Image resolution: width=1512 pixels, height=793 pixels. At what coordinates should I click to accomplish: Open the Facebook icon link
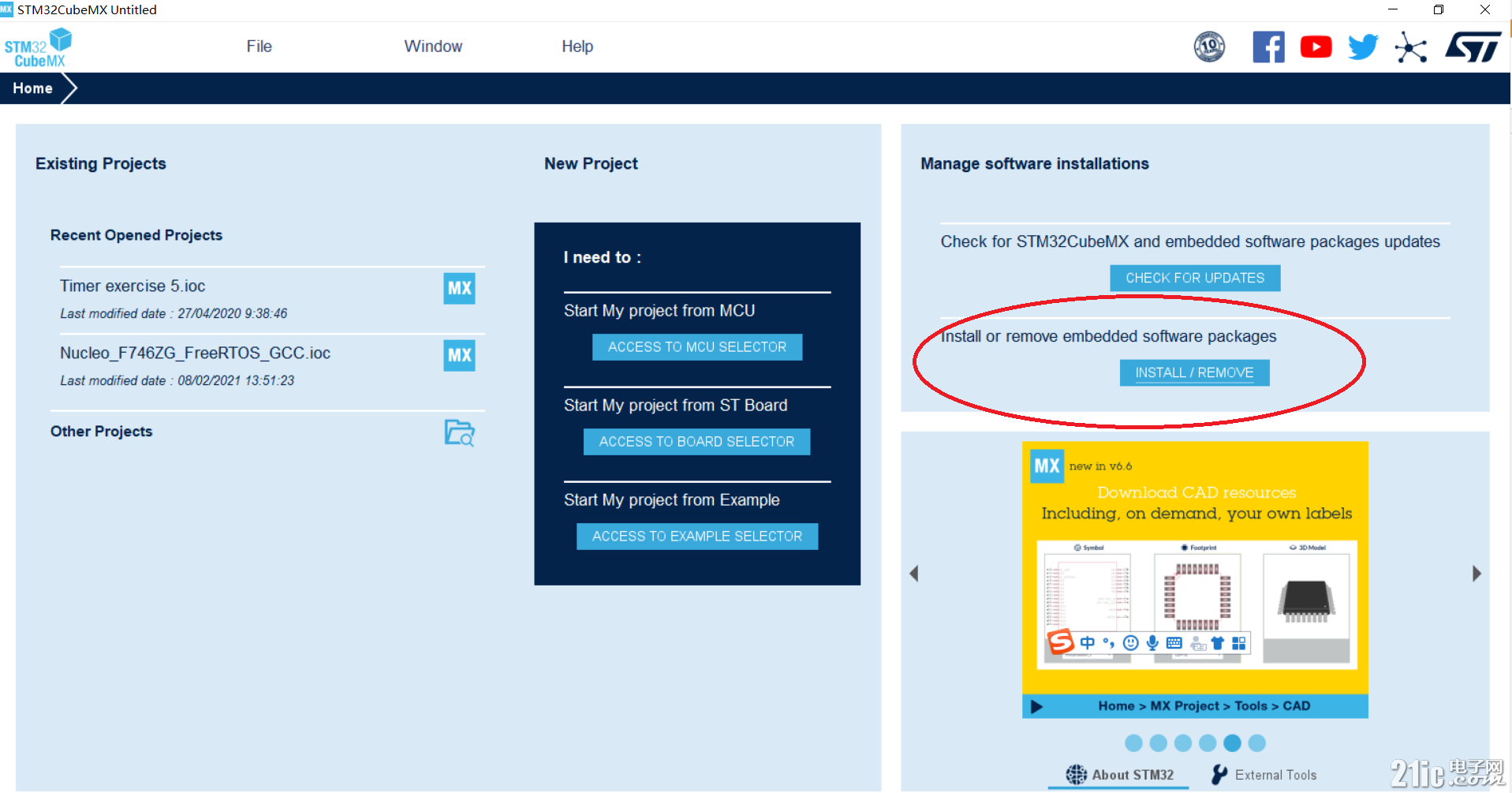1268,47
